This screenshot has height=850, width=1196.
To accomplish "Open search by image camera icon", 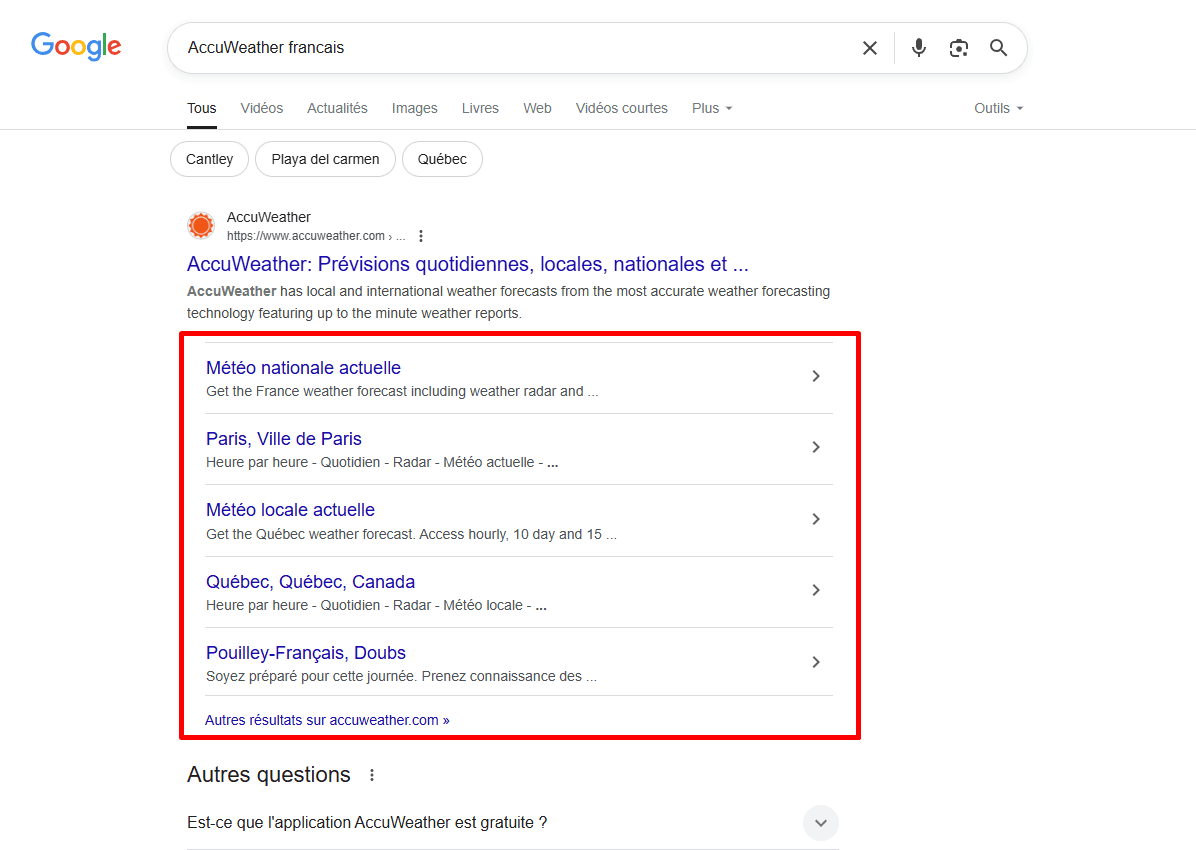I will [x=958, y=48].
